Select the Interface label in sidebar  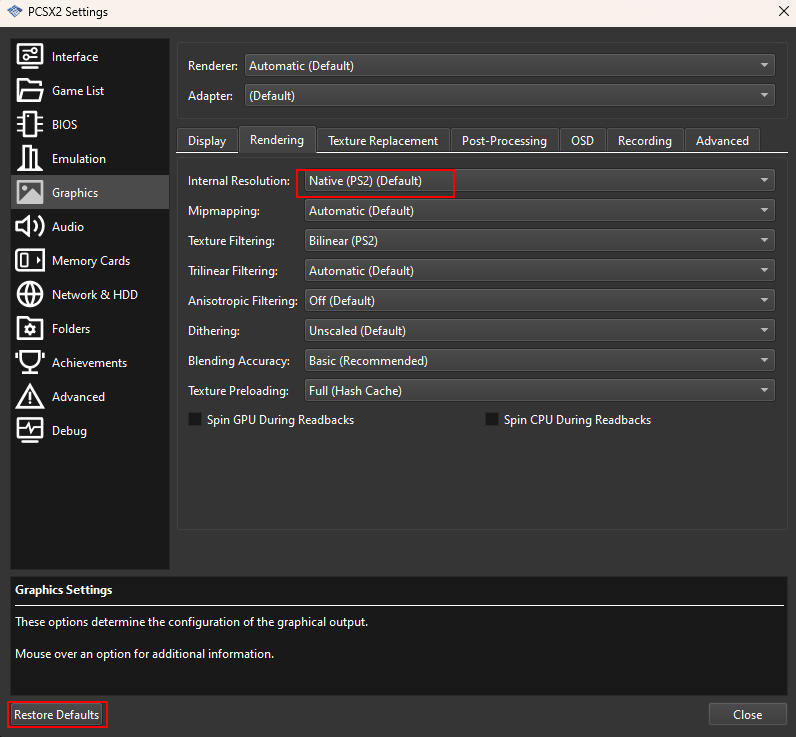(x=75, y=57)
